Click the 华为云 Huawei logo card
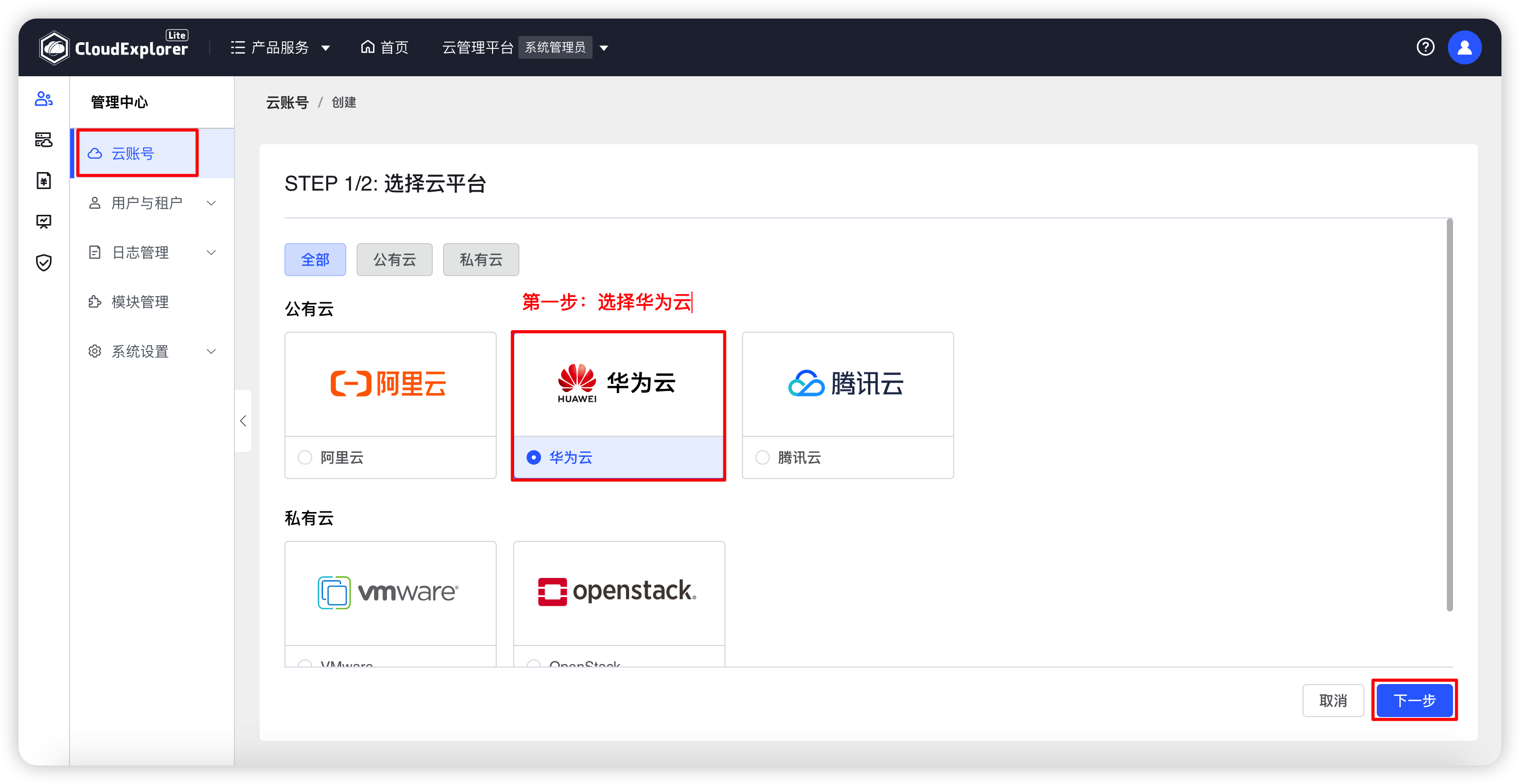 (618, 384)
